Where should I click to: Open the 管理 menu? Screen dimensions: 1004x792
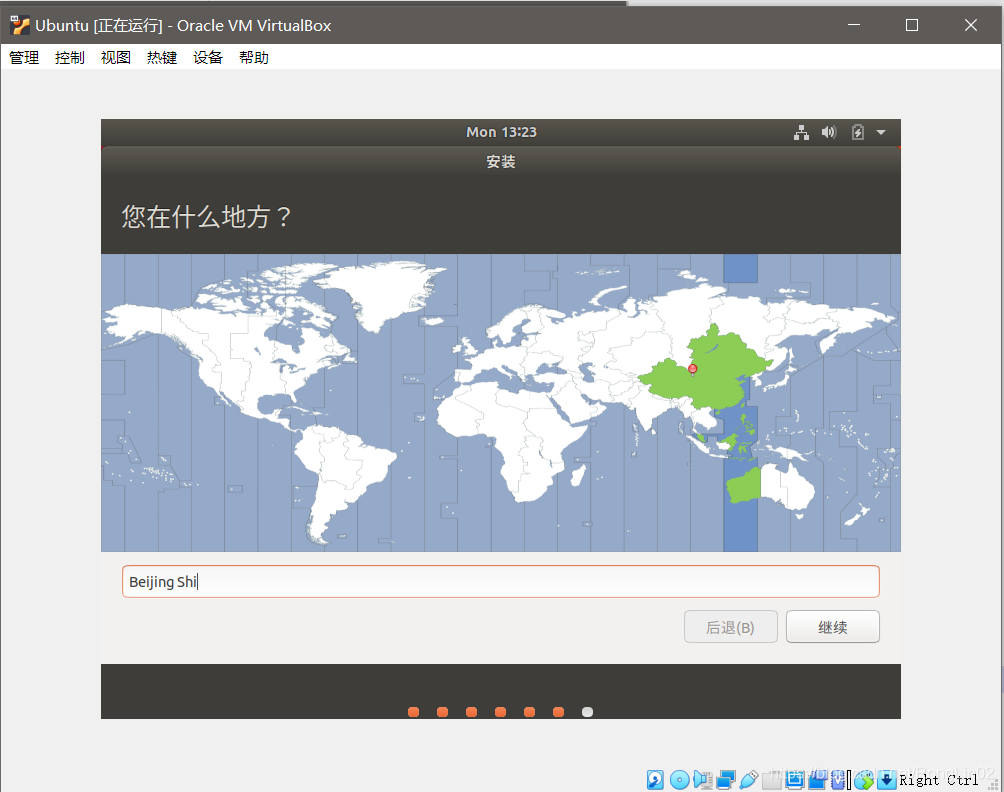click(x=24, y=58)
